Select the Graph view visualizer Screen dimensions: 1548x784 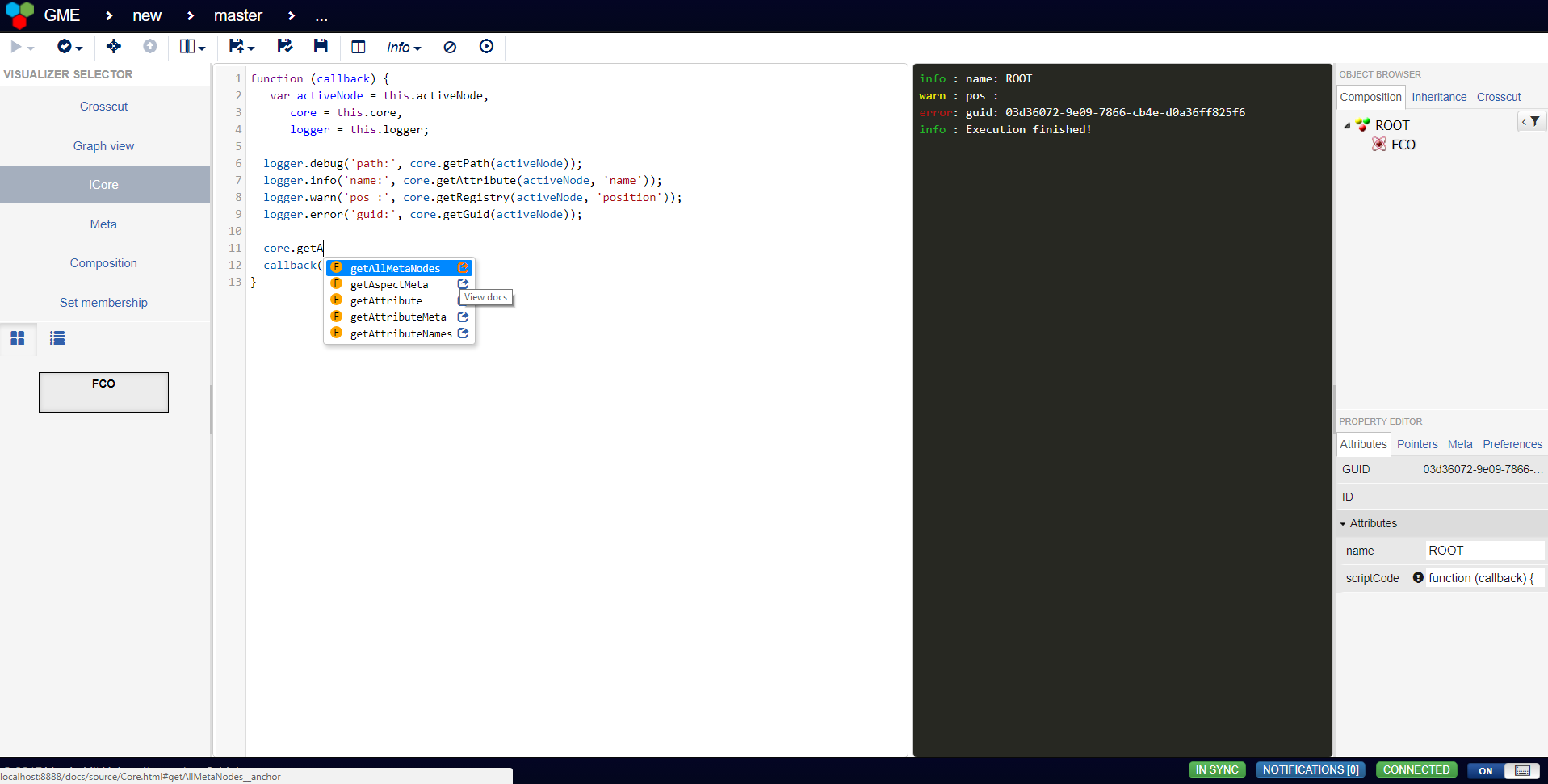point(103,146)
